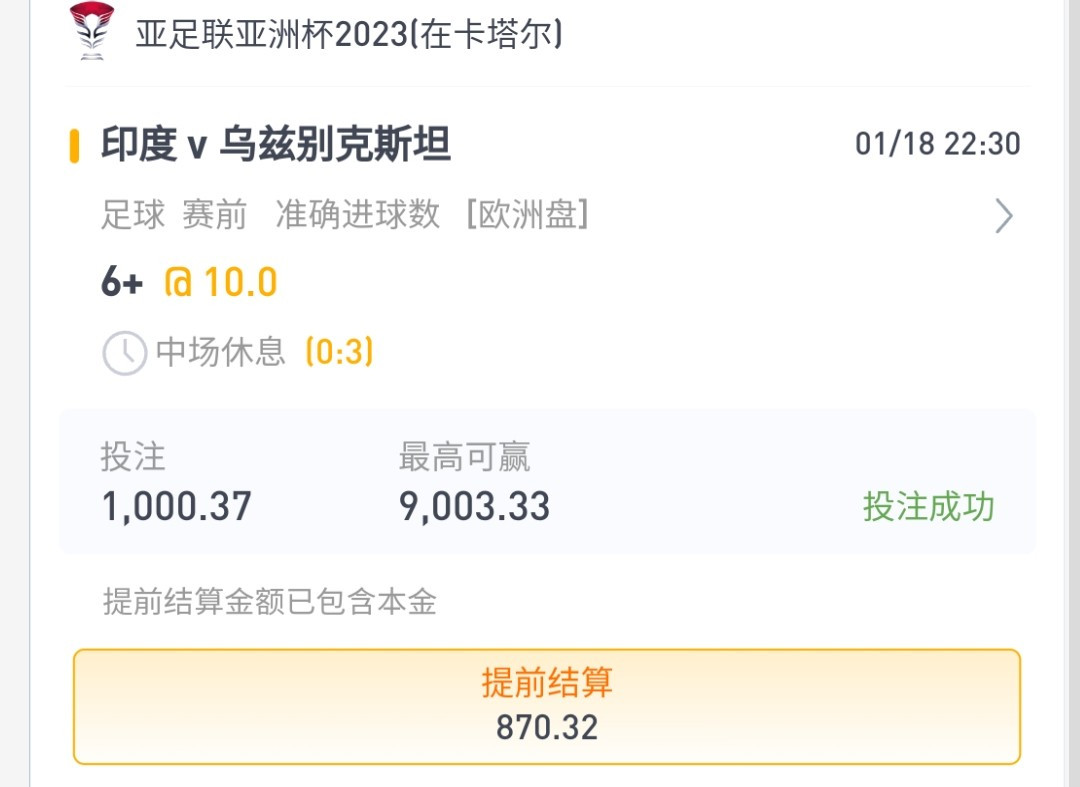Click the 赛前 pre-match label

pos(214,214)
